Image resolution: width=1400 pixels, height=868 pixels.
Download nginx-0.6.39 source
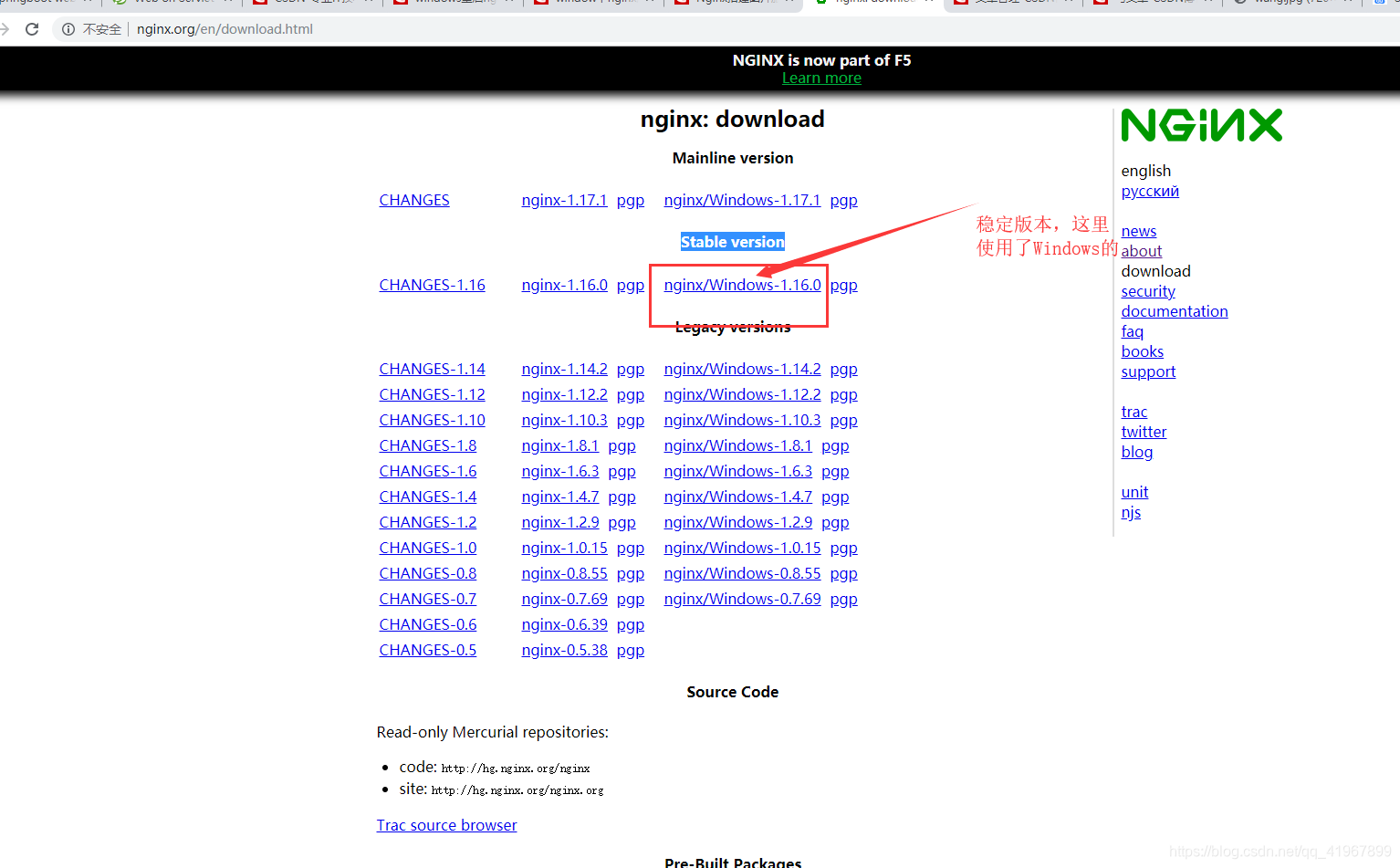click(x=564, y=624)
